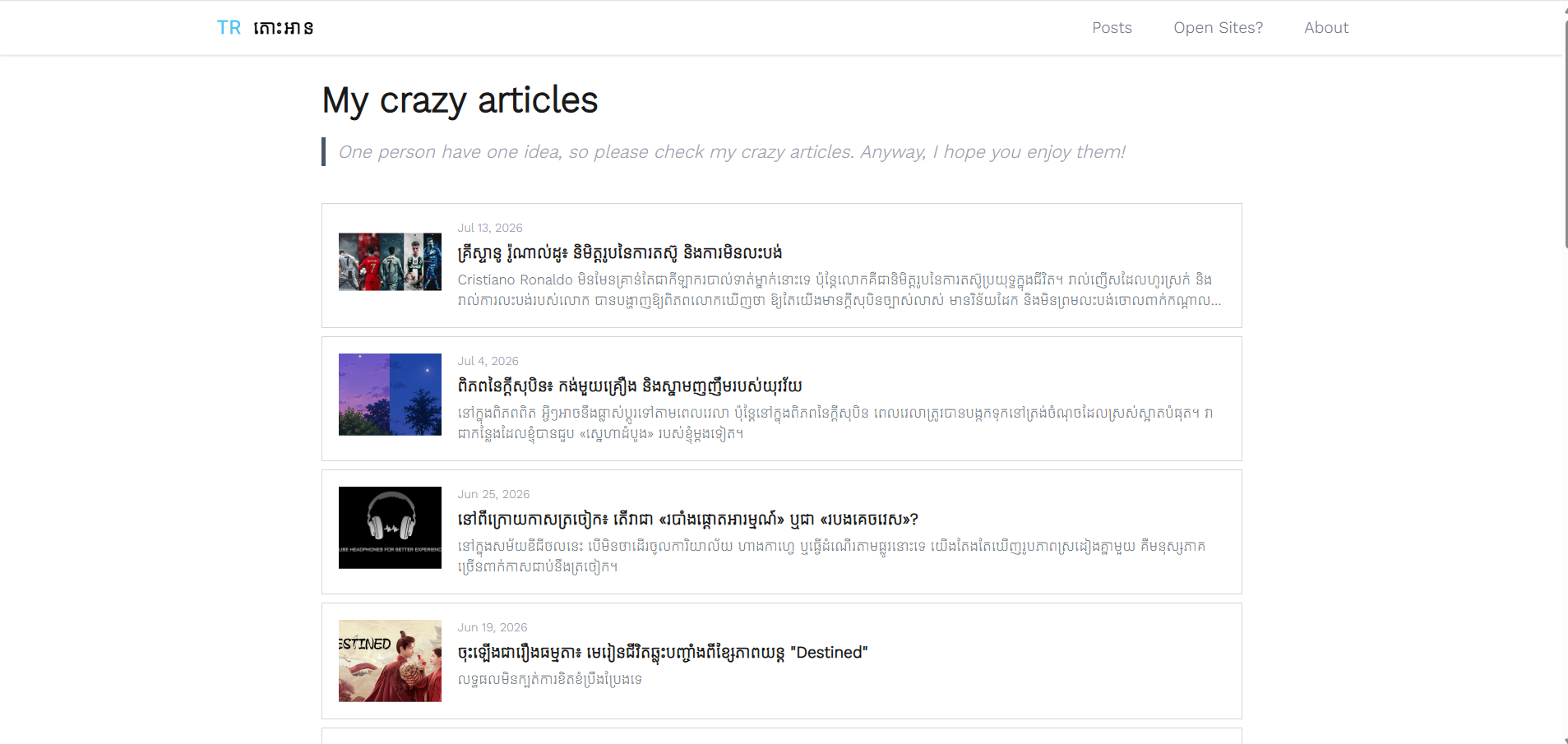Open the headphones article thumbnail
The image size is (1568, 744).
click(x=390, y=528)
